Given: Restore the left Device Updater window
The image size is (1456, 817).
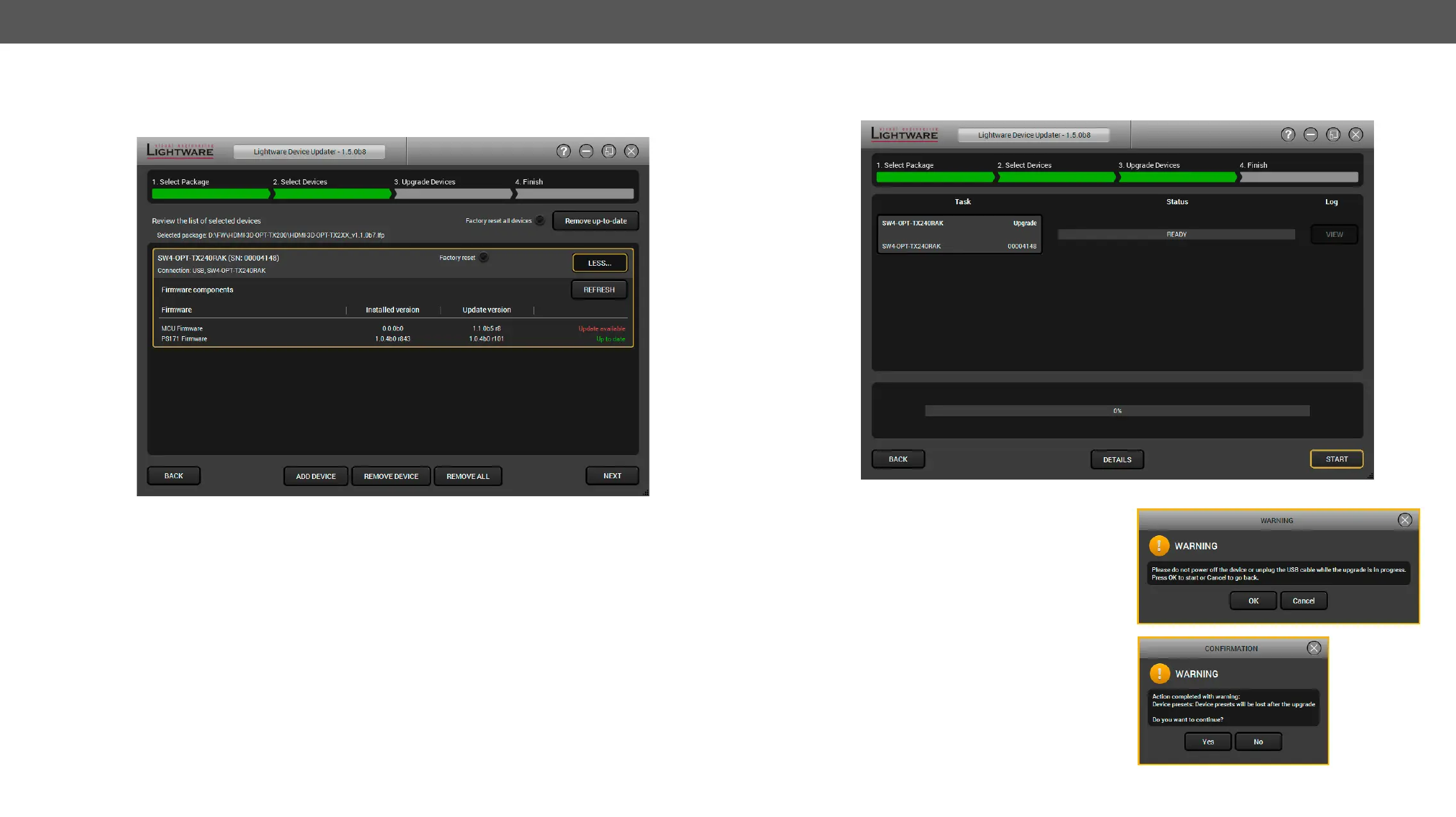Looking at the screenshot, I should (609, 151).
